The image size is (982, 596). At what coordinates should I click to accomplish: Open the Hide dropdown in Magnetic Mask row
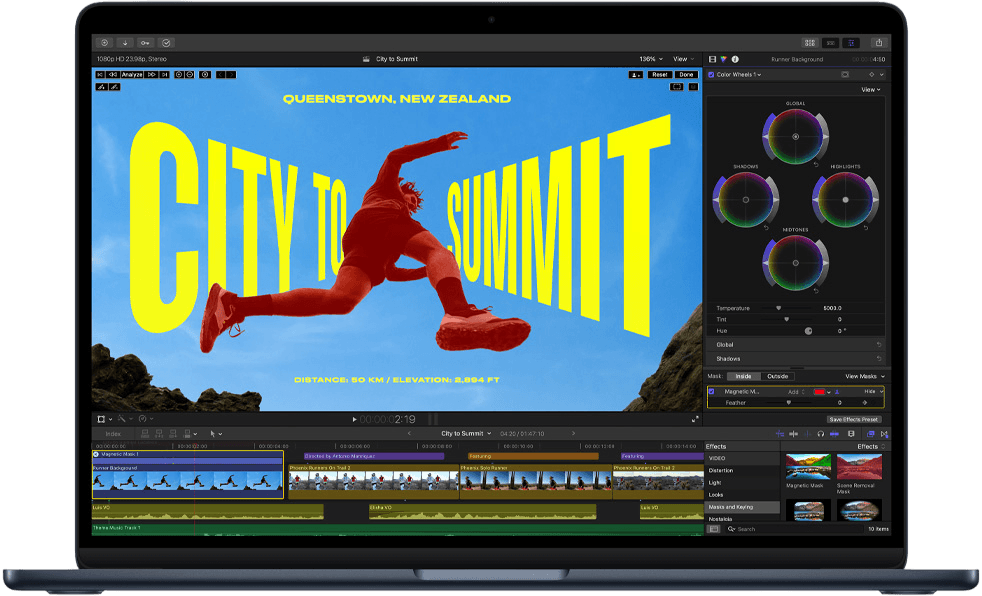(x=874, y=391)
